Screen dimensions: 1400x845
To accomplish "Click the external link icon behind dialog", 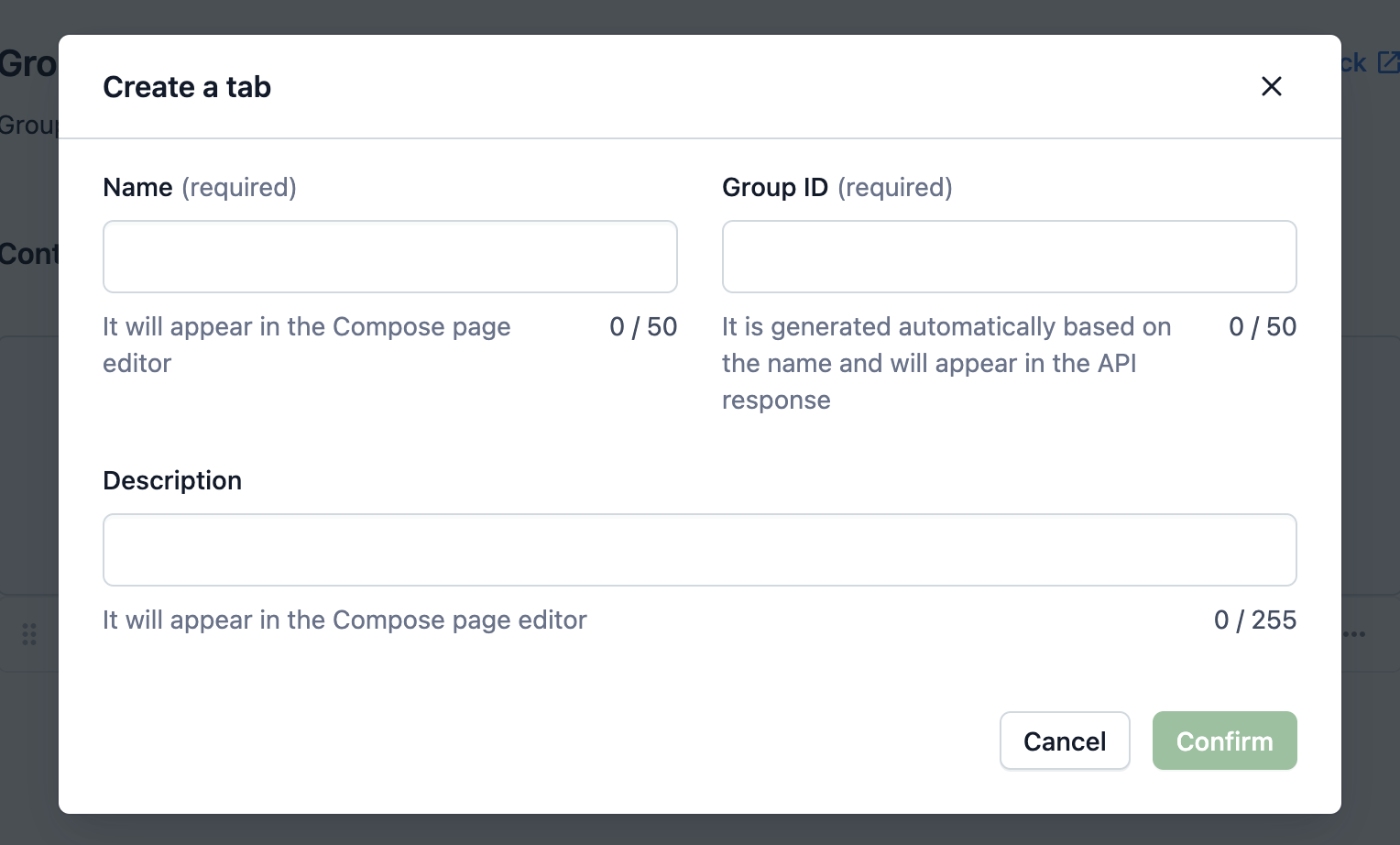I will [1388, 62].
